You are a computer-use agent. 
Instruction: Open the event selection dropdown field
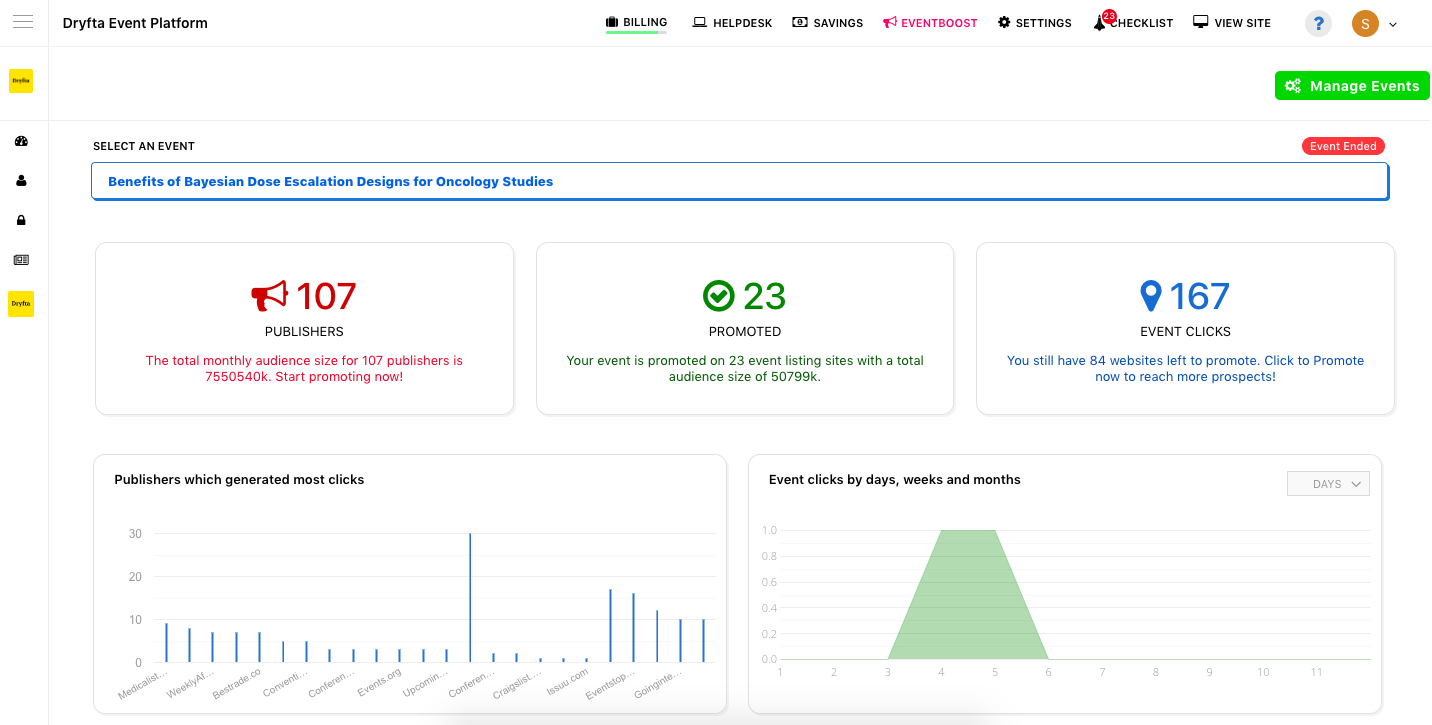(739, 182)
